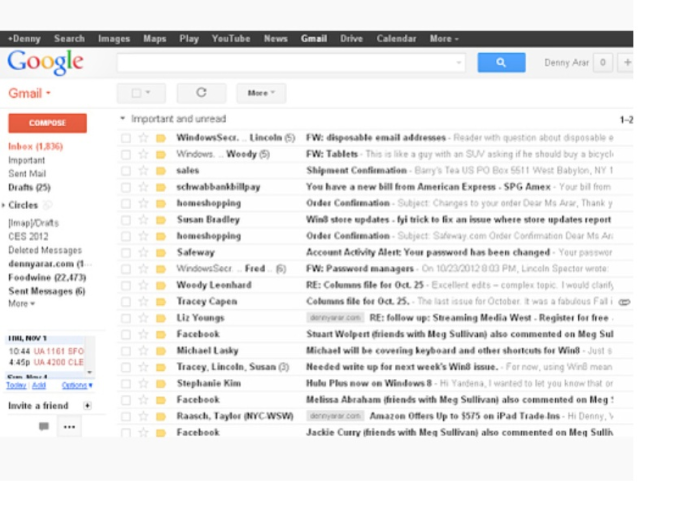The image size is (700, 523).
Task: Open the chat bubble icon
Action: click(44, 426)
